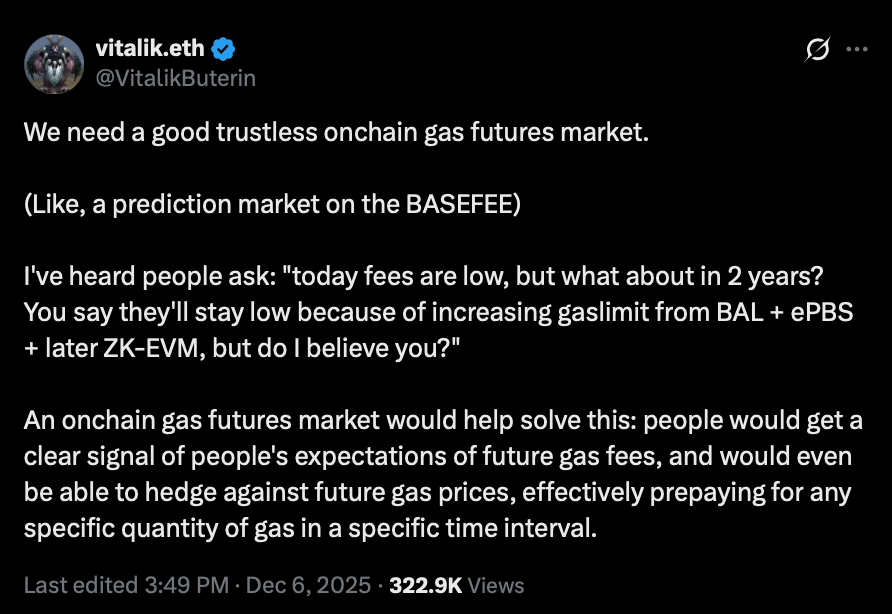The height and width of the screenshot is (614, 892).
Task: Open the three-dot more options menu
Action: (x=857, y=49)
